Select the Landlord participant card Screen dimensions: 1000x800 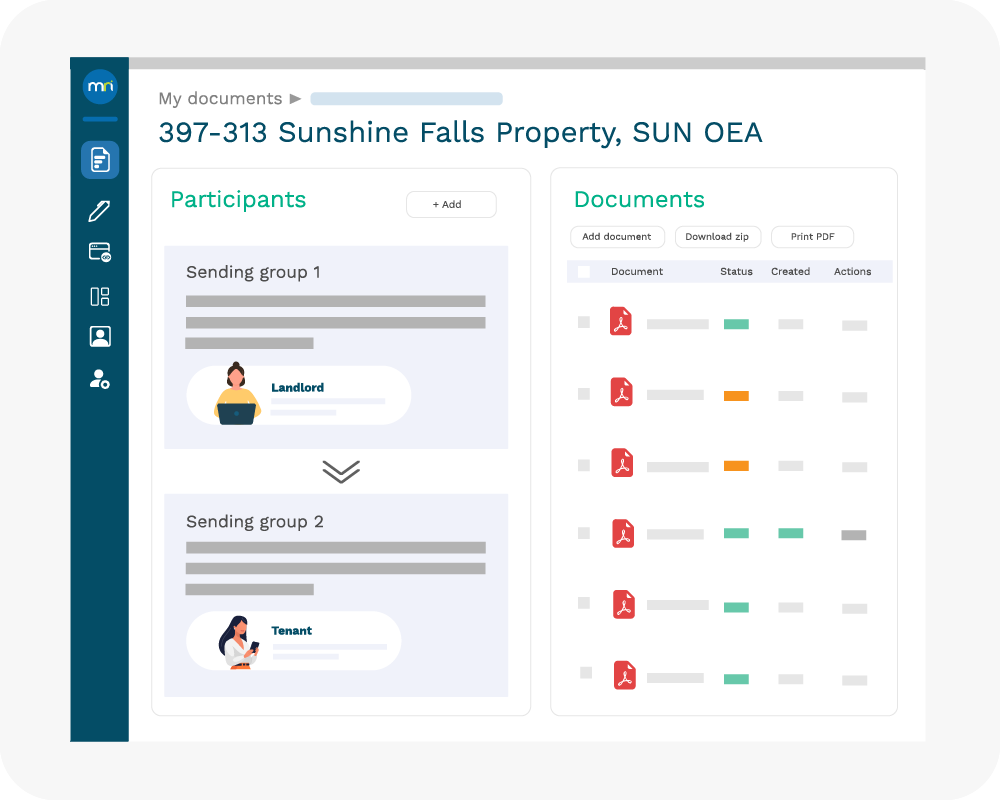coord(298,396)
